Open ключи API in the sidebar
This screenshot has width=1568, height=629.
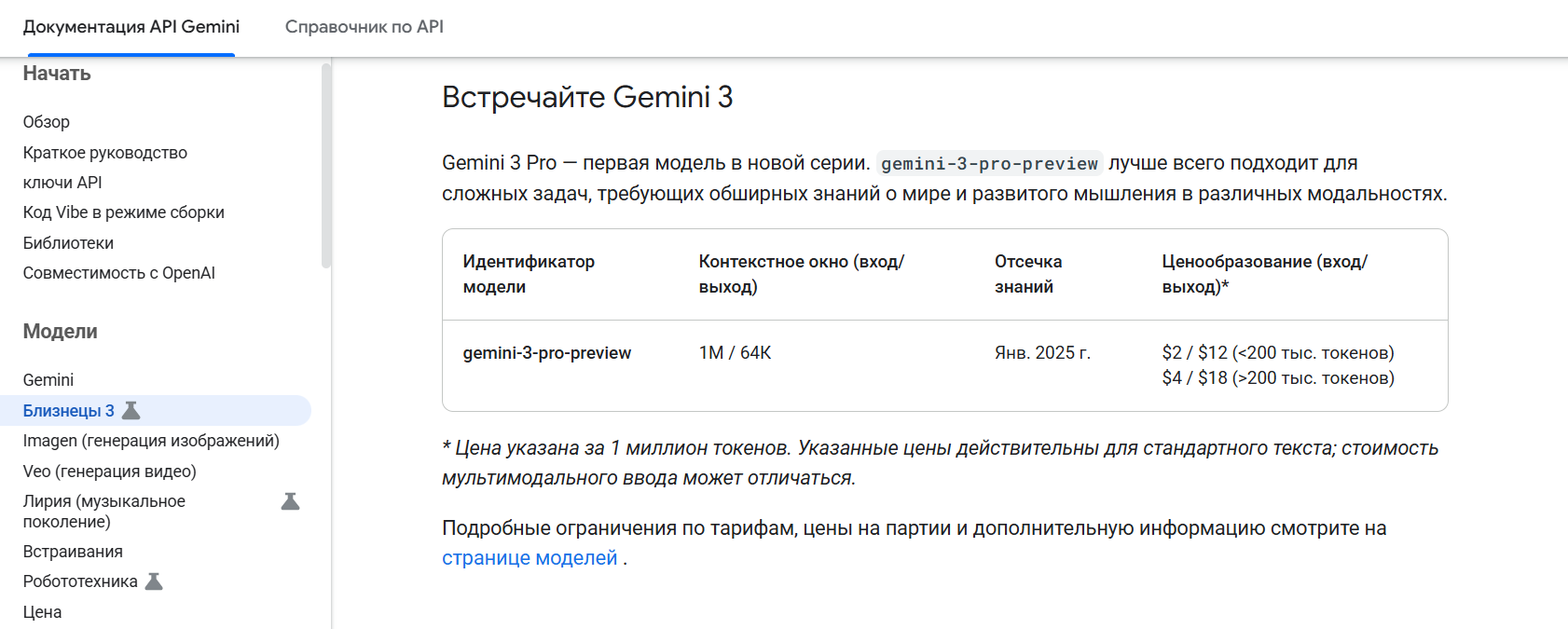(x=62, y=183)
